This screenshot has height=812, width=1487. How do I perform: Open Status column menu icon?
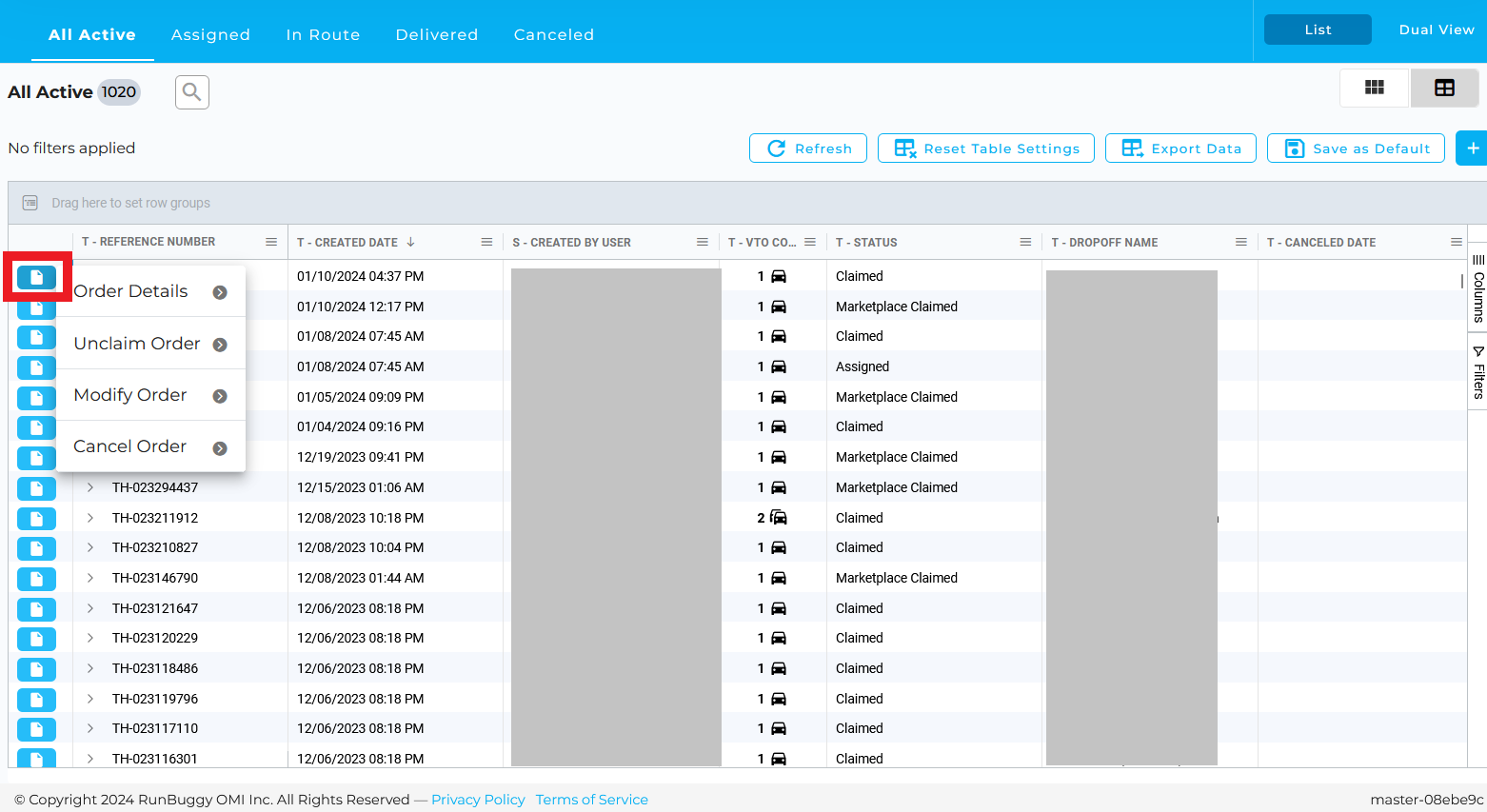[1025, 242]
